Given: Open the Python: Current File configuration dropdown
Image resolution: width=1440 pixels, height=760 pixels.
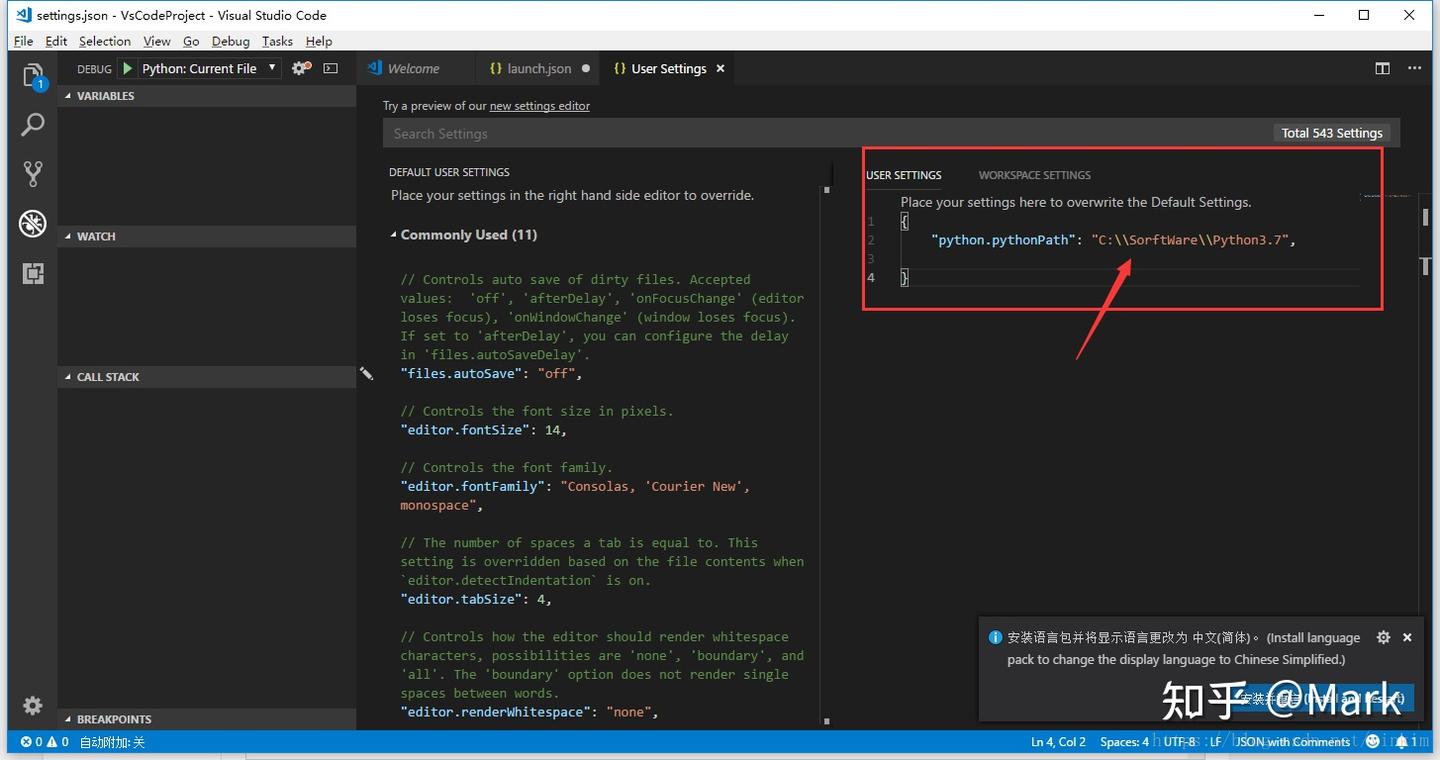Looking at the screenshot, I should (x=206, y=68).
